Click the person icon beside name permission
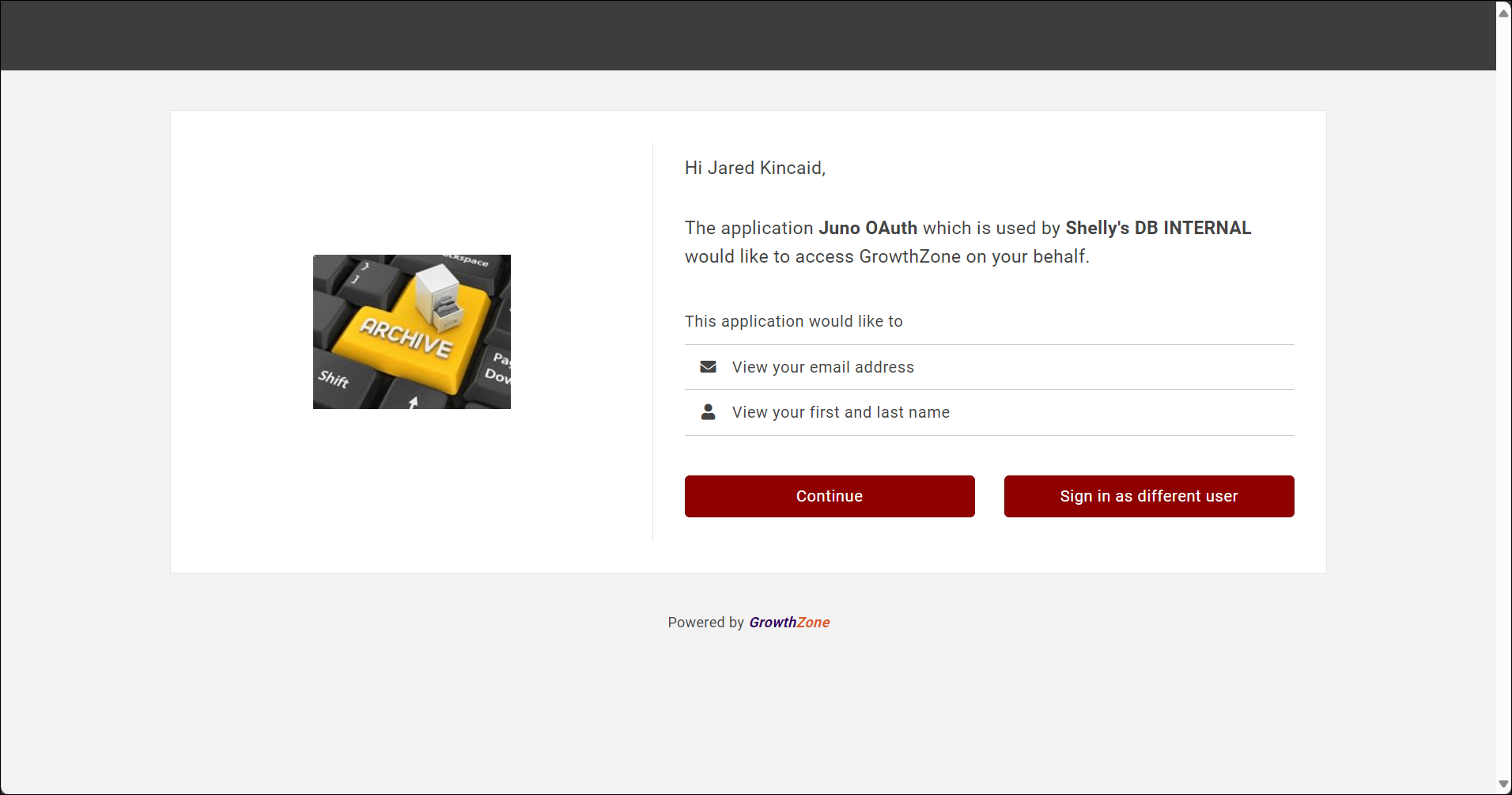This screenshot has height=795, width=1512. point(708,412)
